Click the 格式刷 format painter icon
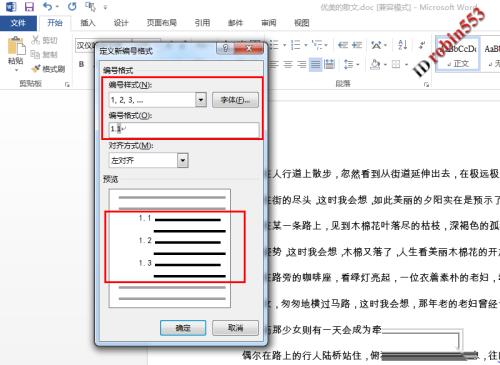 (x=36, y=69)
